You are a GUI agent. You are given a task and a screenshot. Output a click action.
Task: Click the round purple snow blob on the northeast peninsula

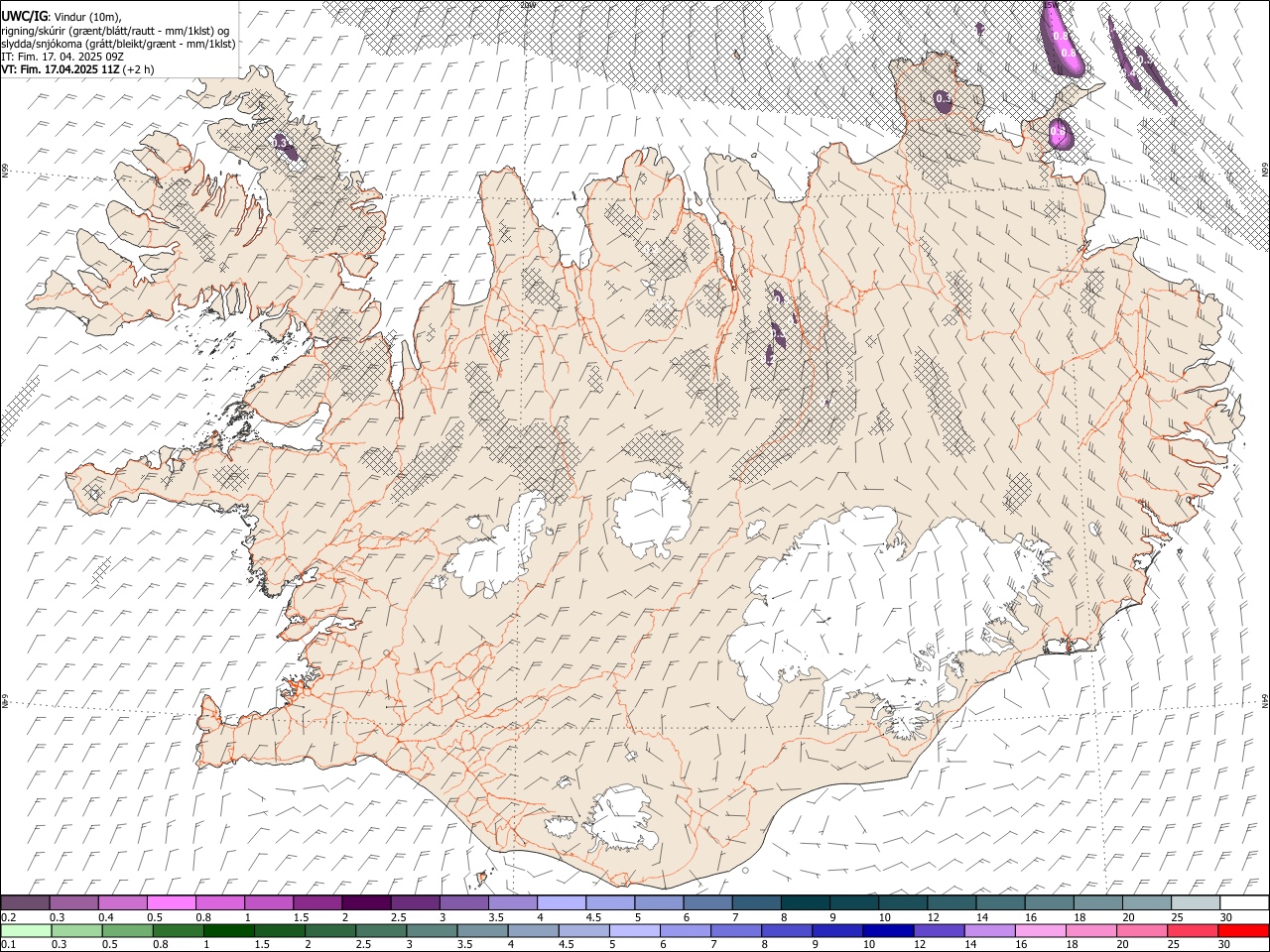point(943,100)
